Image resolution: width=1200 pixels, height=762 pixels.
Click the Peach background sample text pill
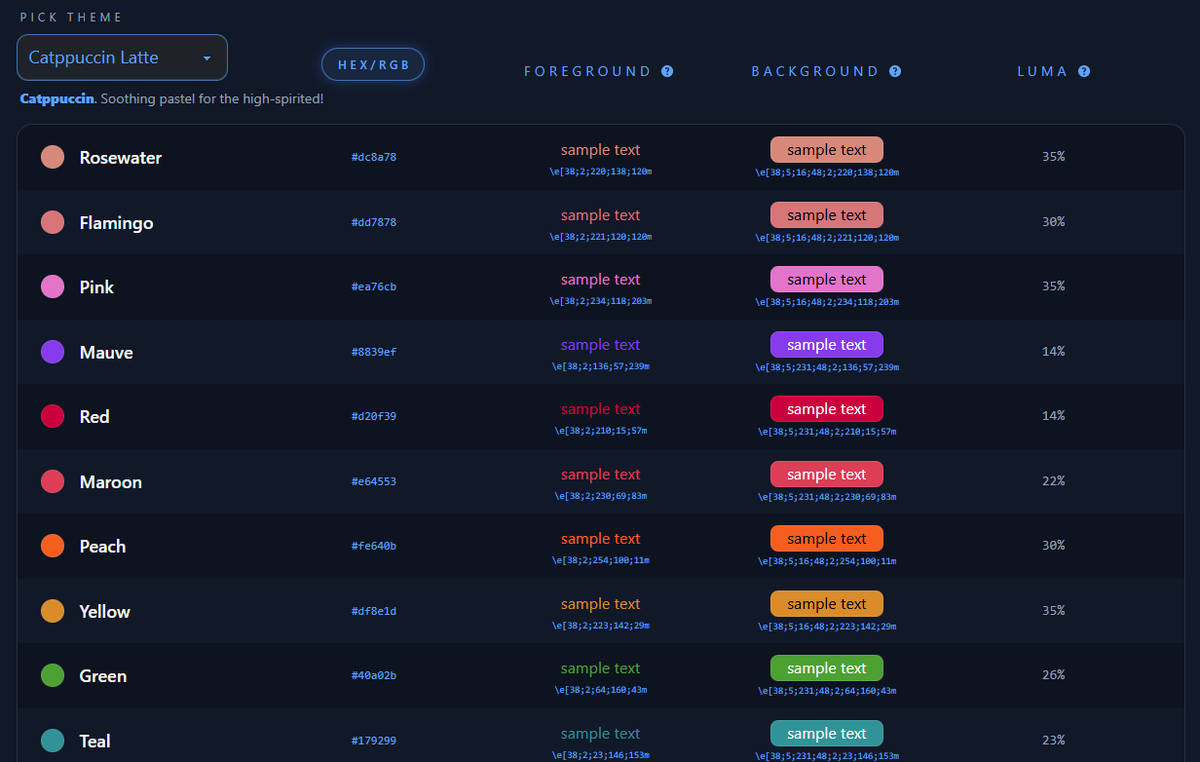click(827, 539)
